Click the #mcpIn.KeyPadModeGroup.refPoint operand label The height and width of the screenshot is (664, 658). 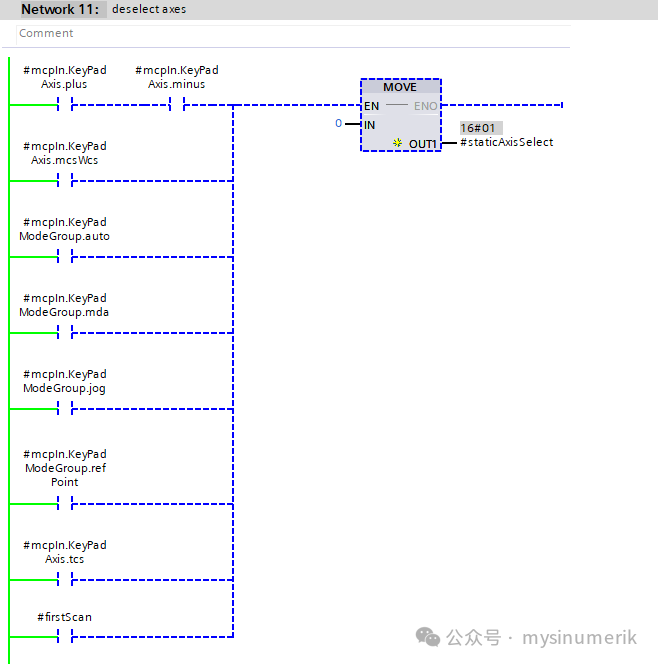coord(64,468)
